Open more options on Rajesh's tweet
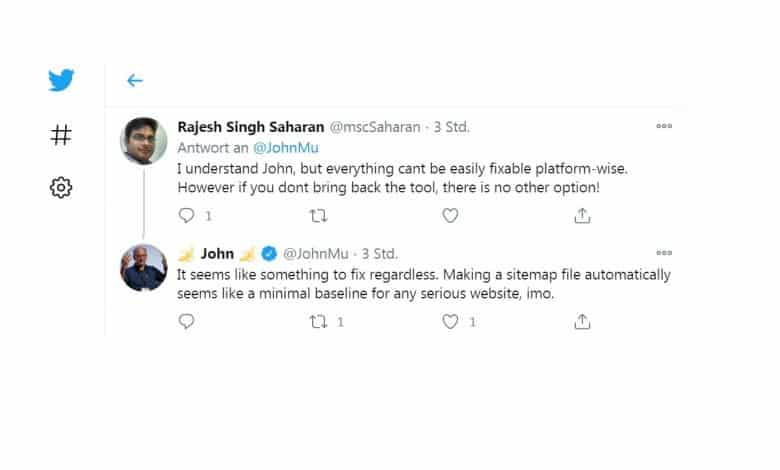This screenshot has width=780, height=470. click(x=664, y=126)
